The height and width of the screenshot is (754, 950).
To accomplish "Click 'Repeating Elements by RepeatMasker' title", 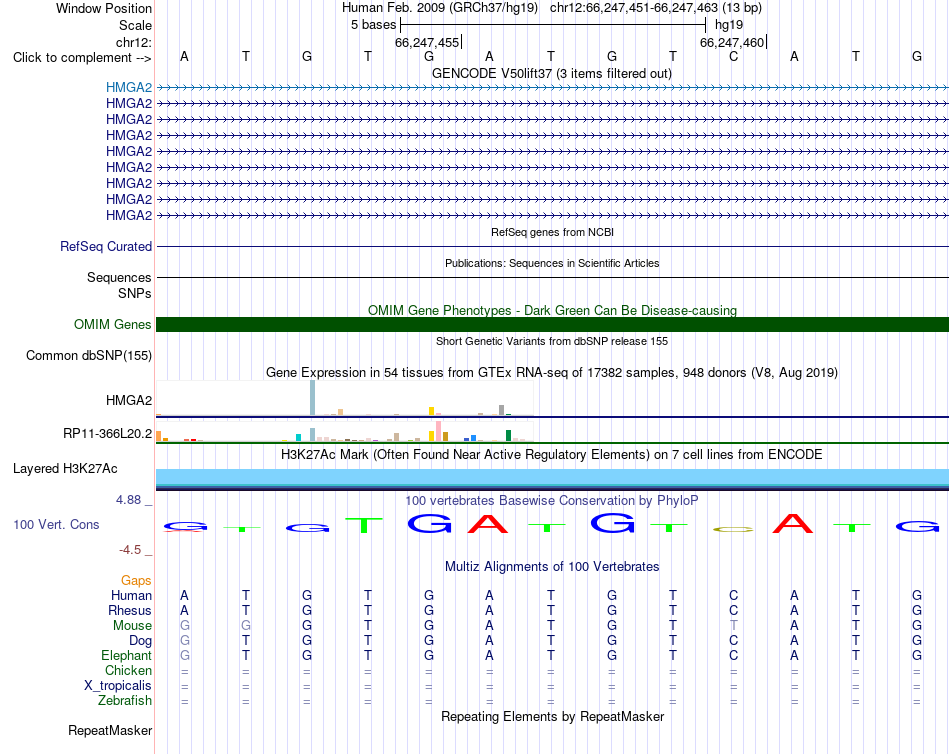I will (552, 716).
